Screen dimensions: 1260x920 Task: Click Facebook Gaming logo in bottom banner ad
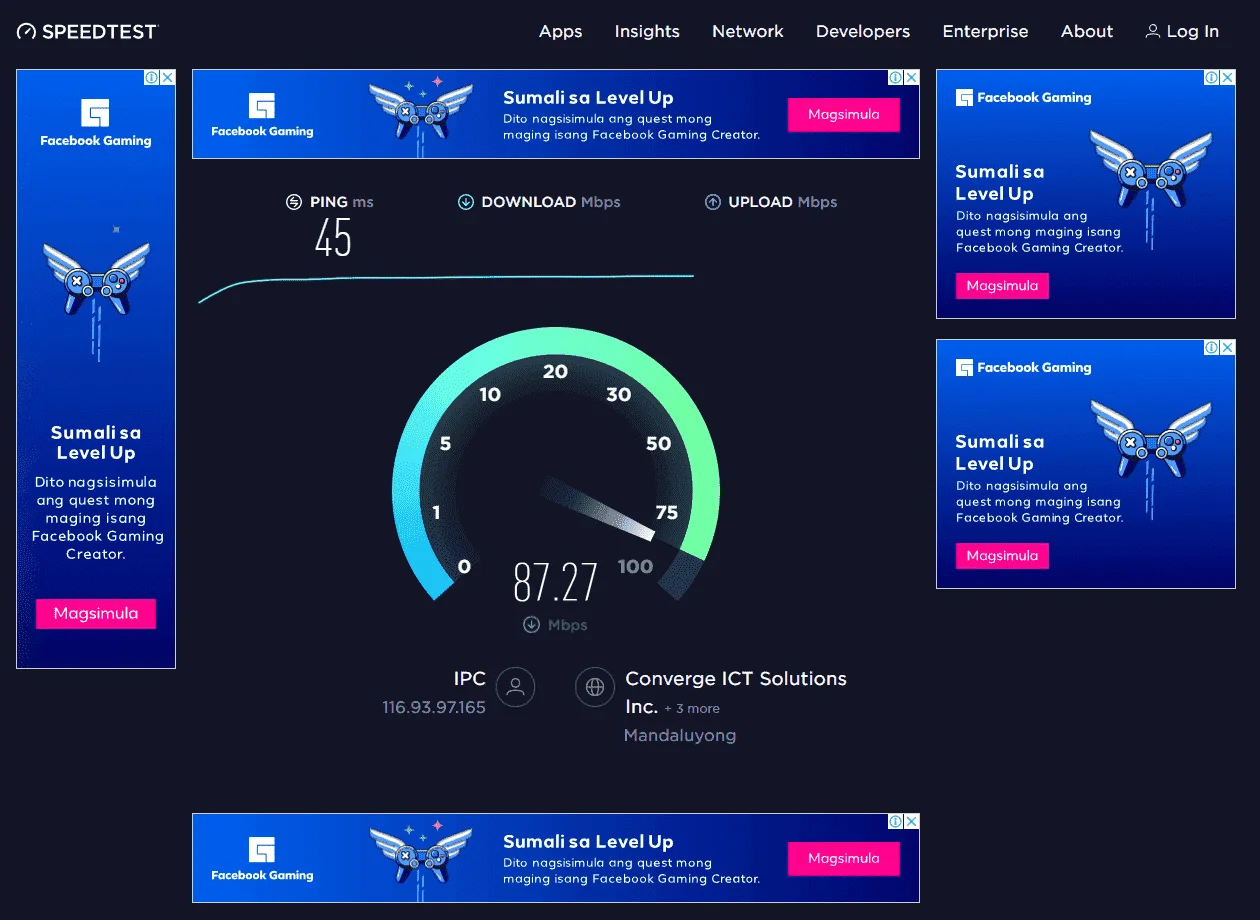coord(262,859)
